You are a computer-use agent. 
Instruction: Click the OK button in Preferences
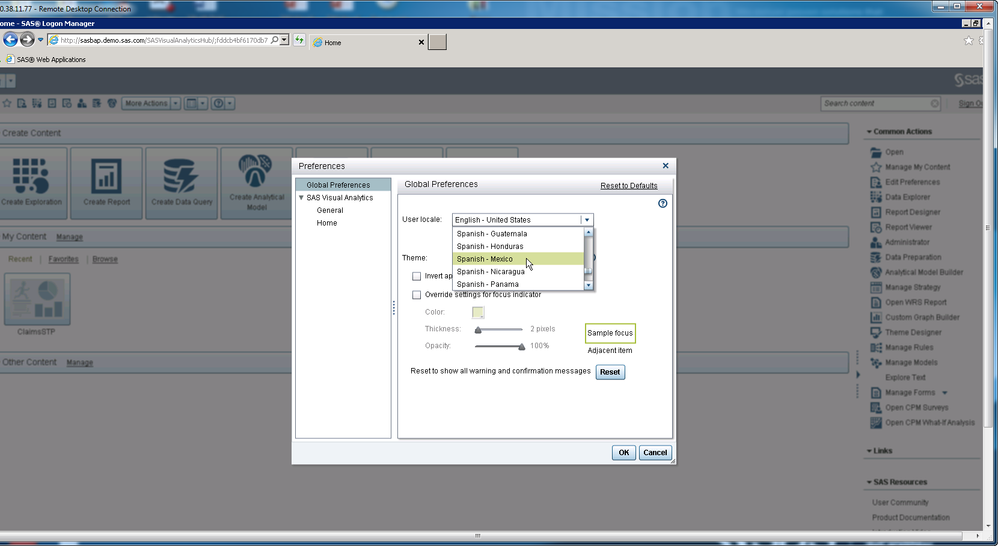tap(624, 452)
